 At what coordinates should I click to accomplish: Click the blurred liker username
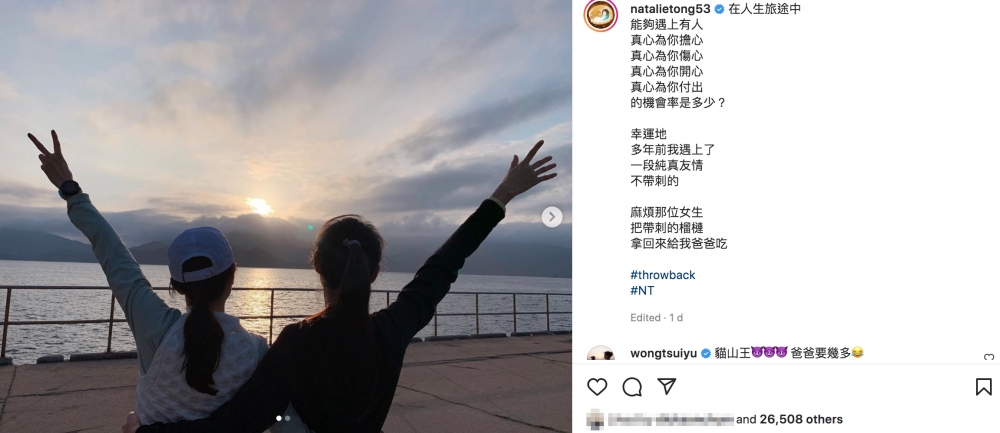670,420
